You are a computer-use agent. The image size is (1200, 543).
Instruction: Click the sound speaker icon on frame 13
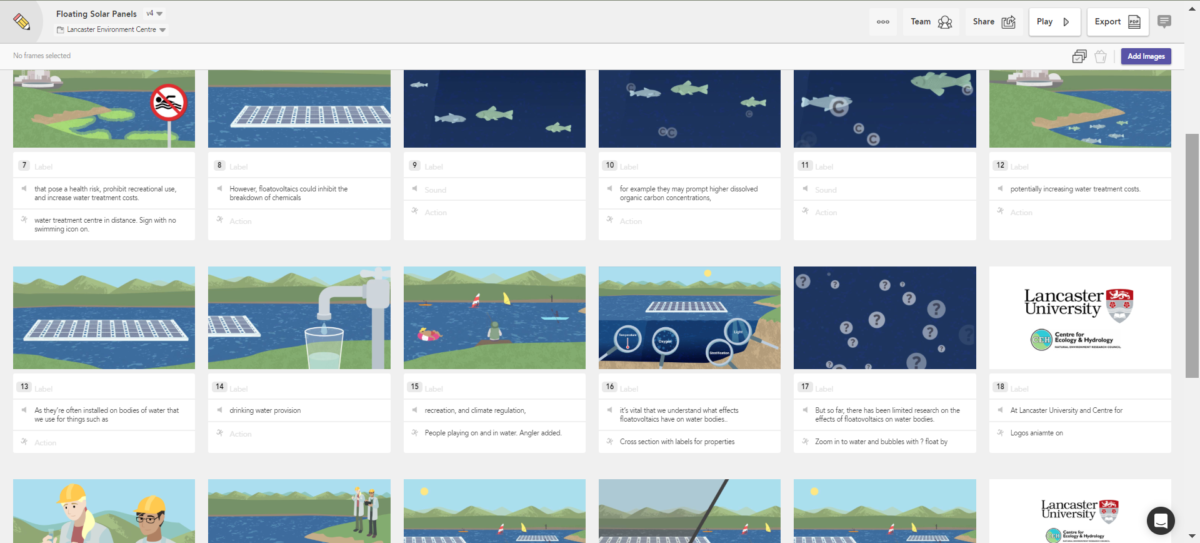coord(24,410)
